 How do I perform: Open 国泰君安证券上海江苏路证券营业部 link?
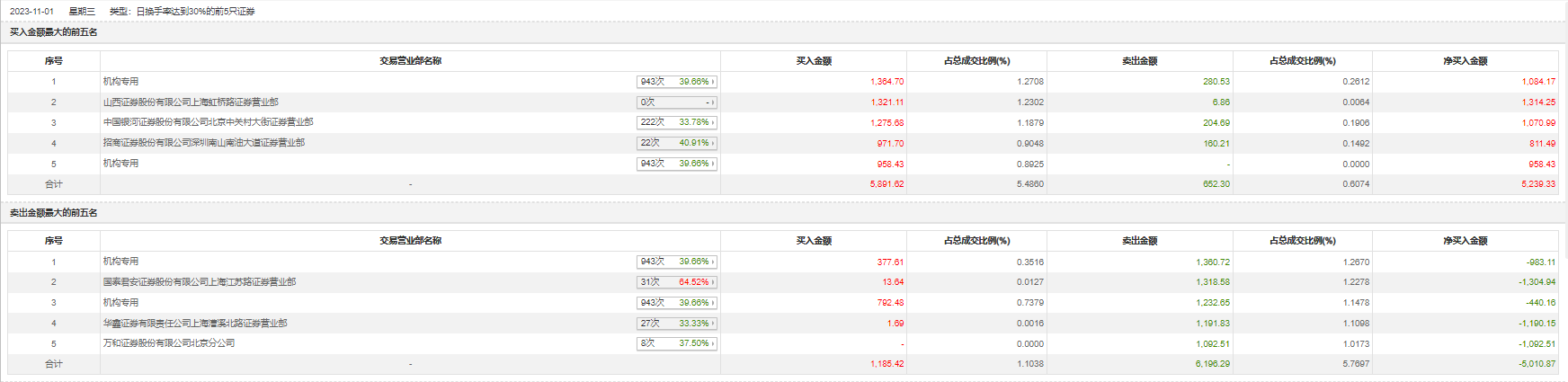tap(199, 282)
